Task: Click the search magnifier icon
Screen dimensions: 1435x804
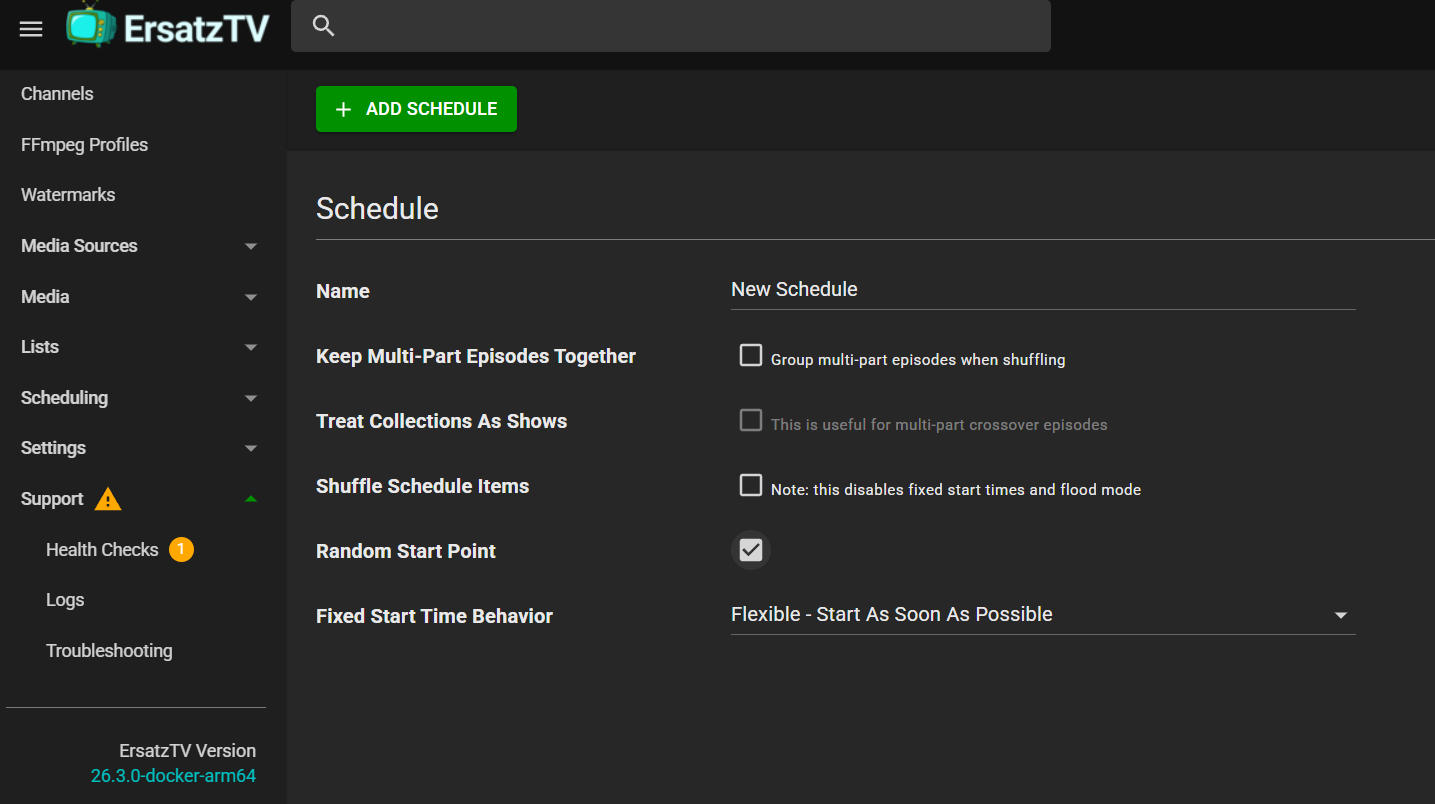Action: pyautogui.click(x=323, y=26)
